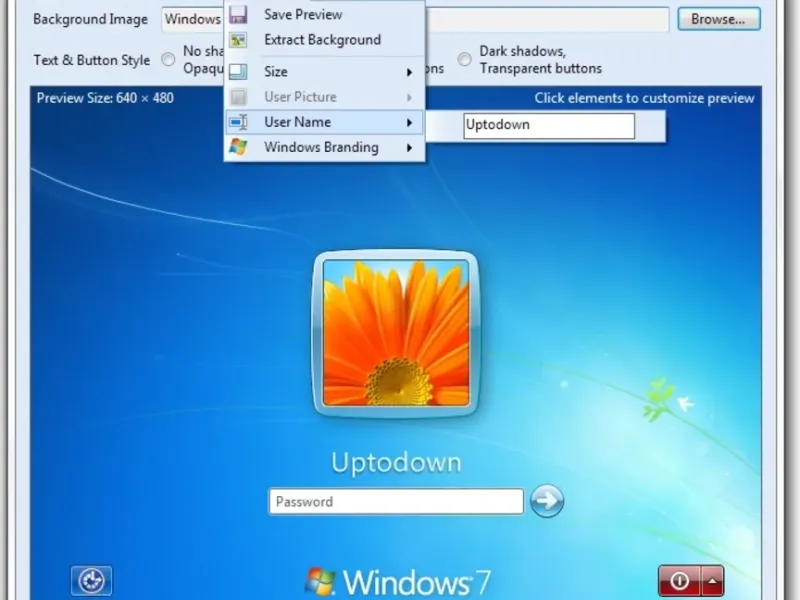Click the blue arrow submit button
Viewport: 800px width, 600px height.
pos(547,501)
